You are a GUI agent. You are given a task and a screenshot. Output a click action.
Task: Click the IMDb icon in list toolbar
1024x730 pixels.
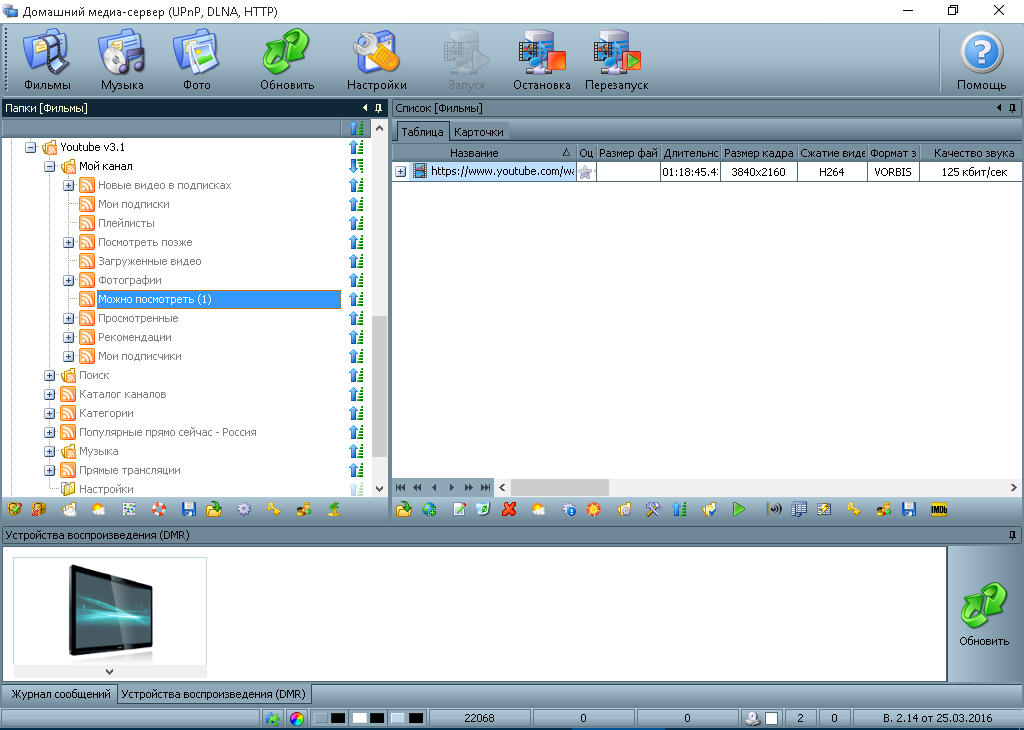point(939,510)
